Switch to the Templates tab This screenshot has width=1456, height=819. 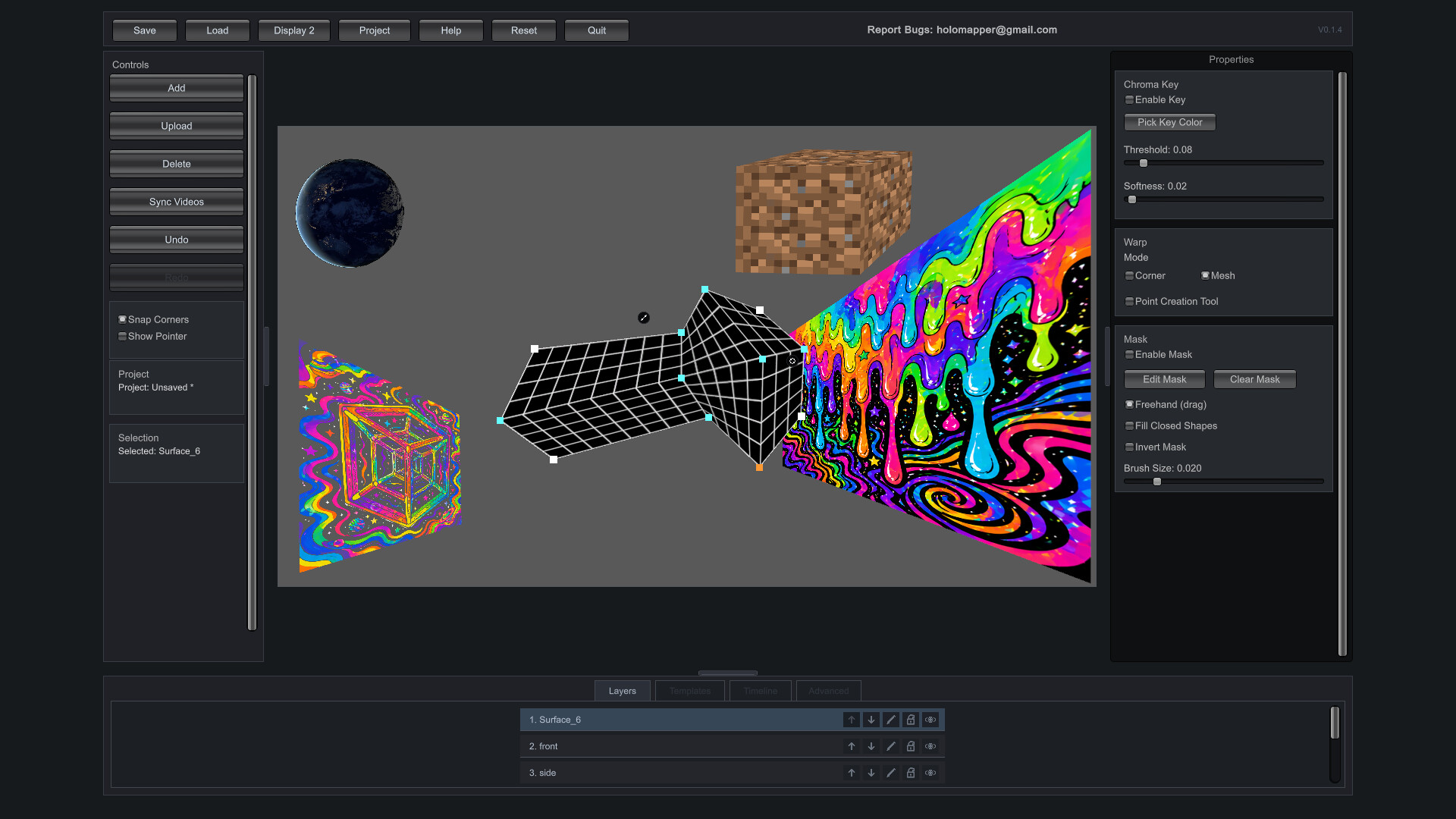pyautogui.click(x=689, y=691)
